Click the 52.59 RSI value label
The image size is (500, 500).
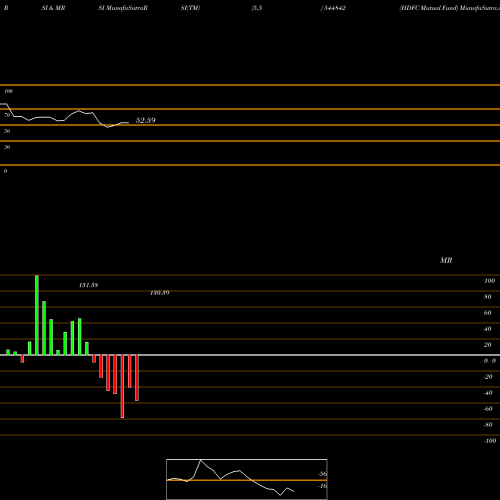pos(146,120)
